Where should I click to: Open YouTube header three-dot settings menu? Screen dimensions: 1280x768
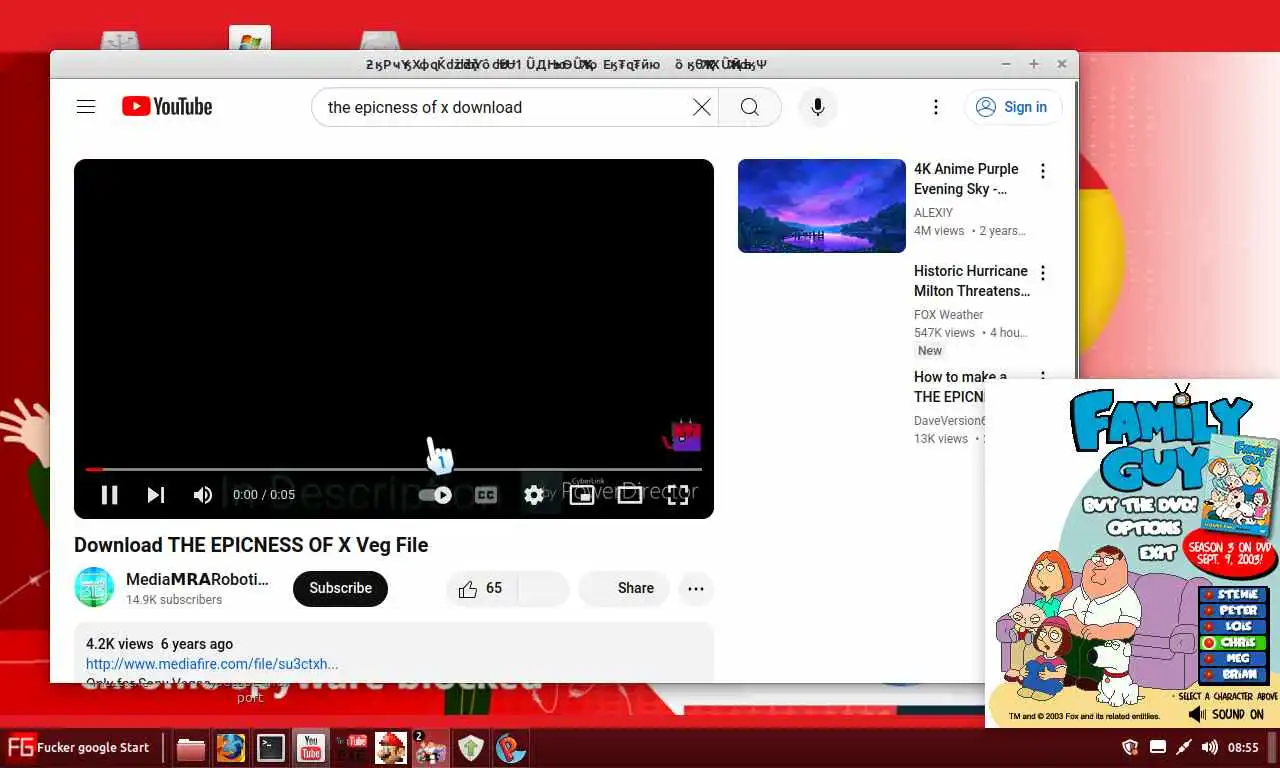click(x=936, y=107)
